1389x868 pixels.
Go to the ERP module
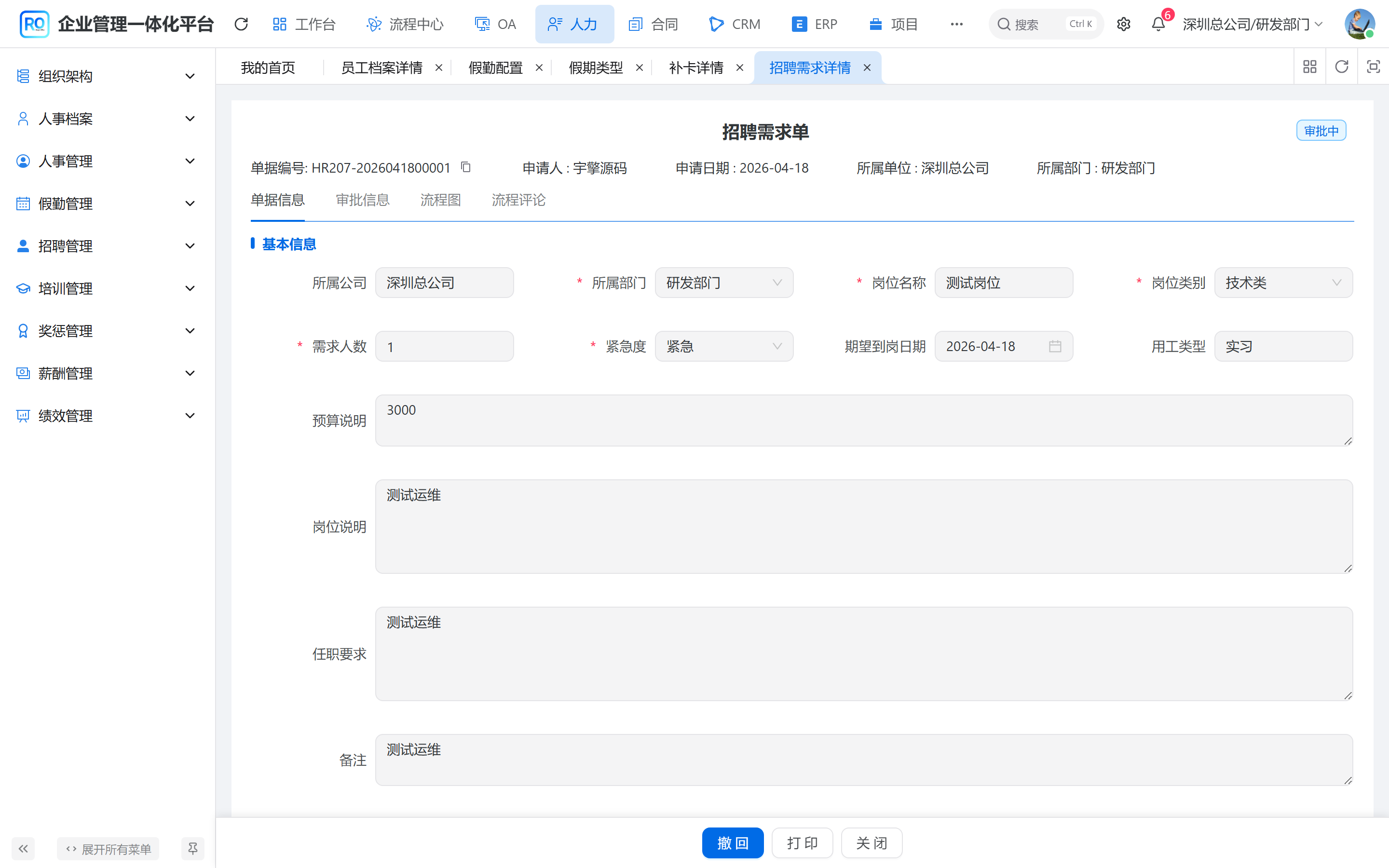click(815, 24)
